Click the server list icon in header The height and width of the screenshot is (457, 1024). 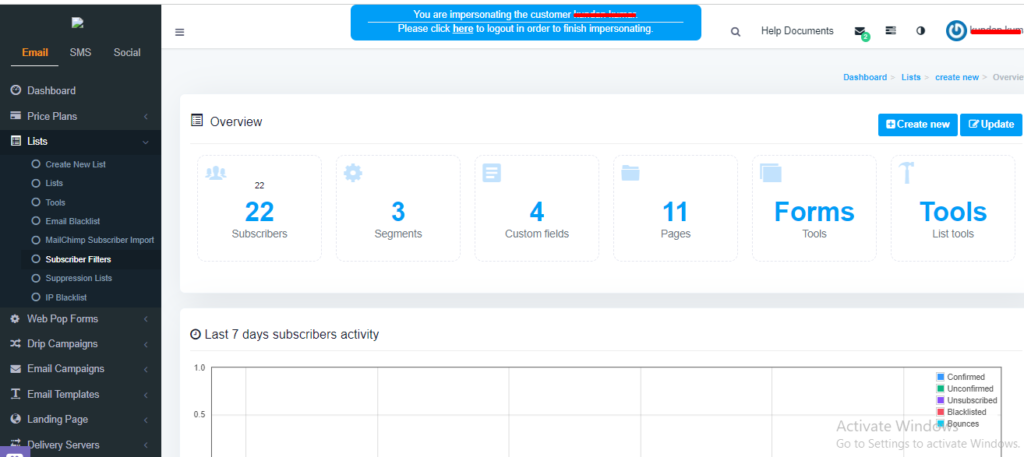click(890, 31)
